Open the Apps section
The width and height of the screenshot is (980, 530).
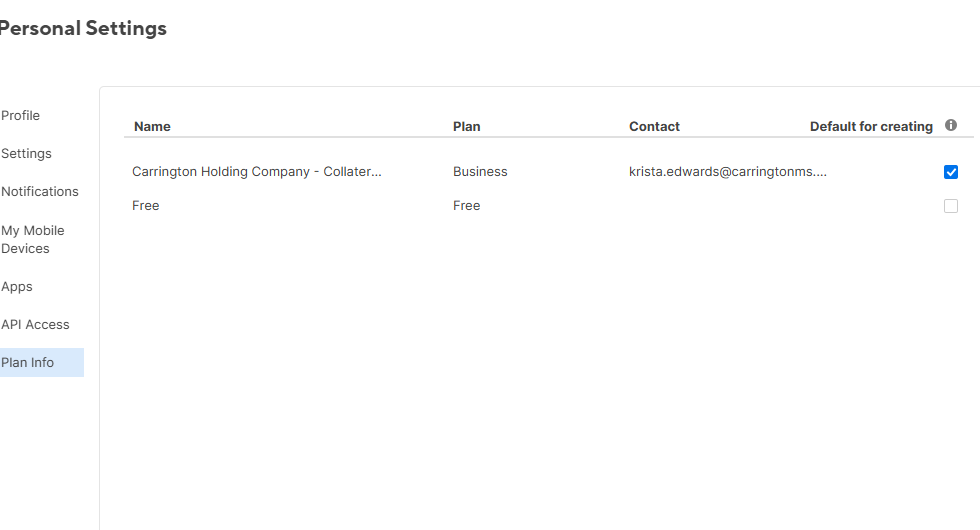click(x=17, y=287)
